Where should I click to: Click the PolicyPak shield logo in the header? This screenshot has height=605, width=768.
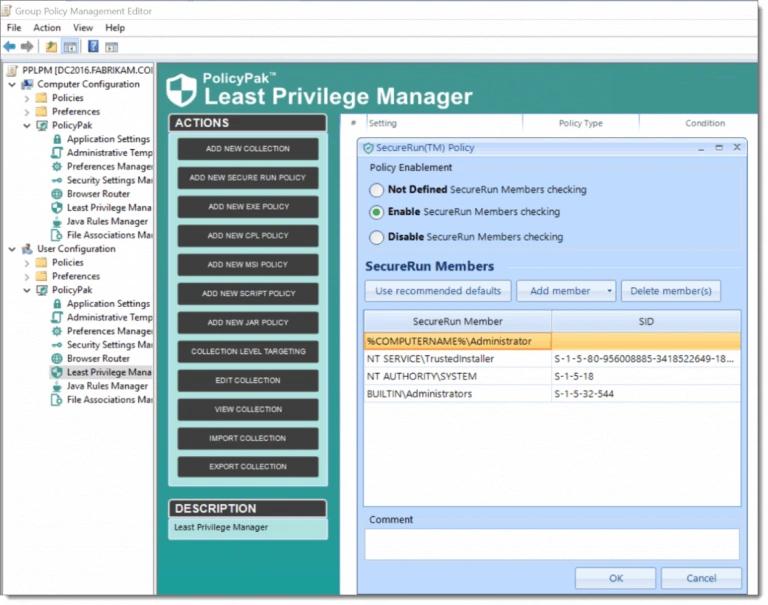point(181,90)
